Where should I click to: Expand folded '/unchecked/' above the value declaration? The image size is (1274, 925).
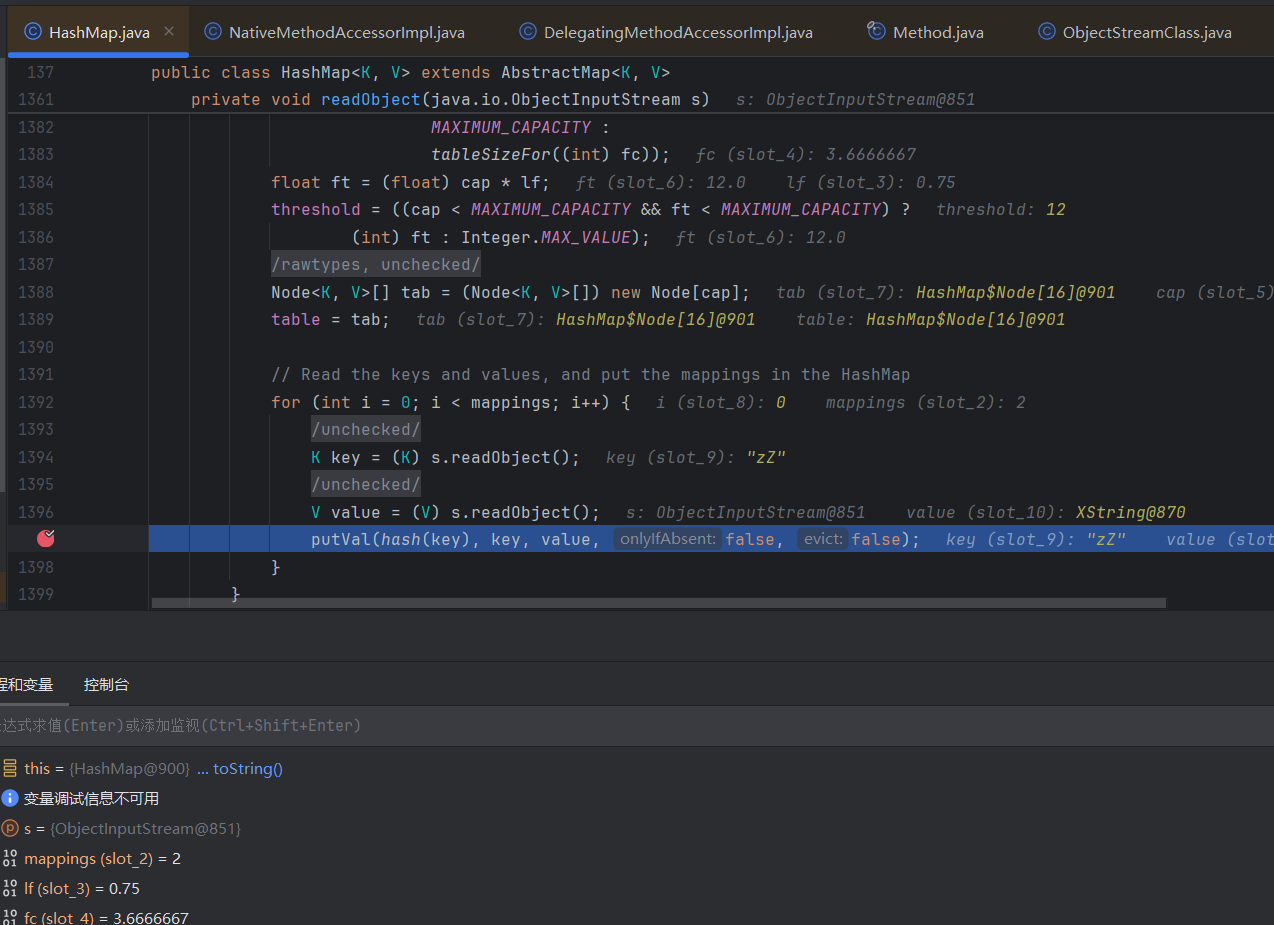pyautogui.click(x=365, y=484)
